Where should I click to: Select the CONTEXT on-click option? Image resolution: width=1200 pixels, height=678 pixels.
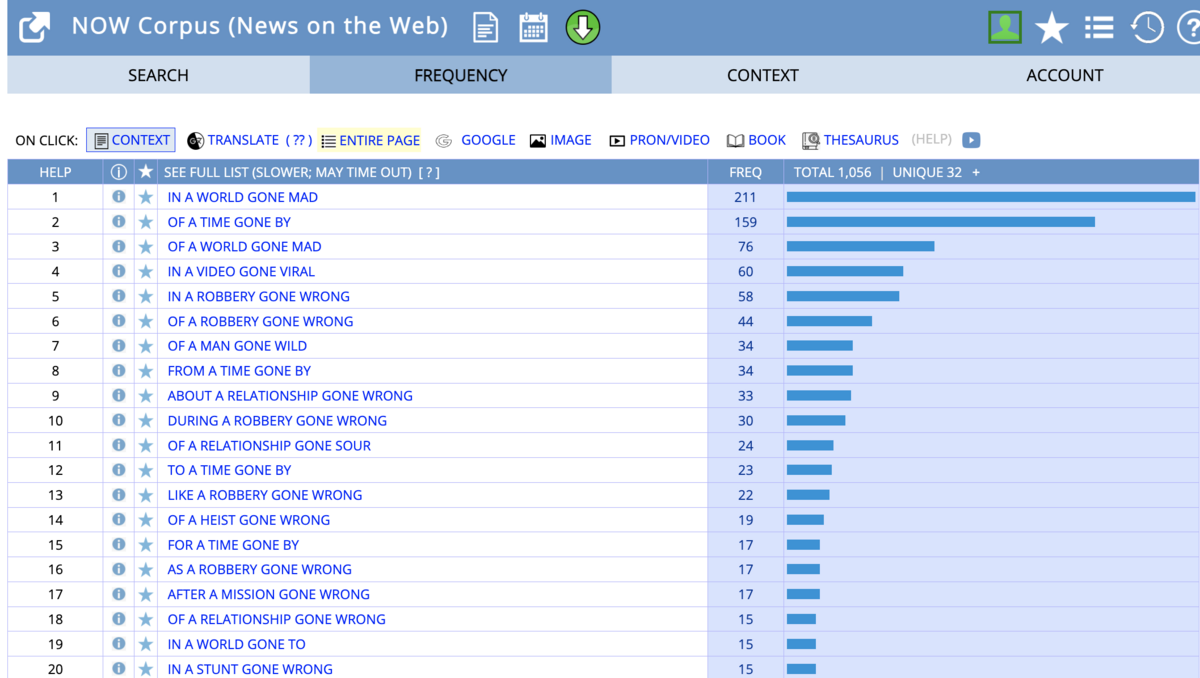coord(131,140)
